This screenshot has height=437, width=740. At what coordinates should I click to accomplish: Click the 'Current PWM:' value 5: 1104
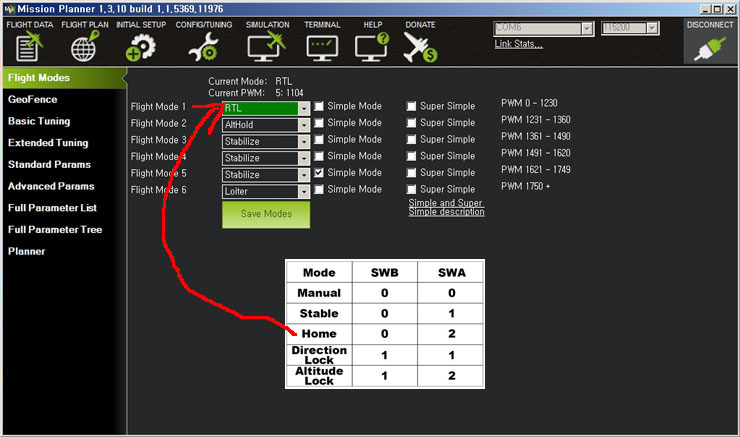(289, 93)
